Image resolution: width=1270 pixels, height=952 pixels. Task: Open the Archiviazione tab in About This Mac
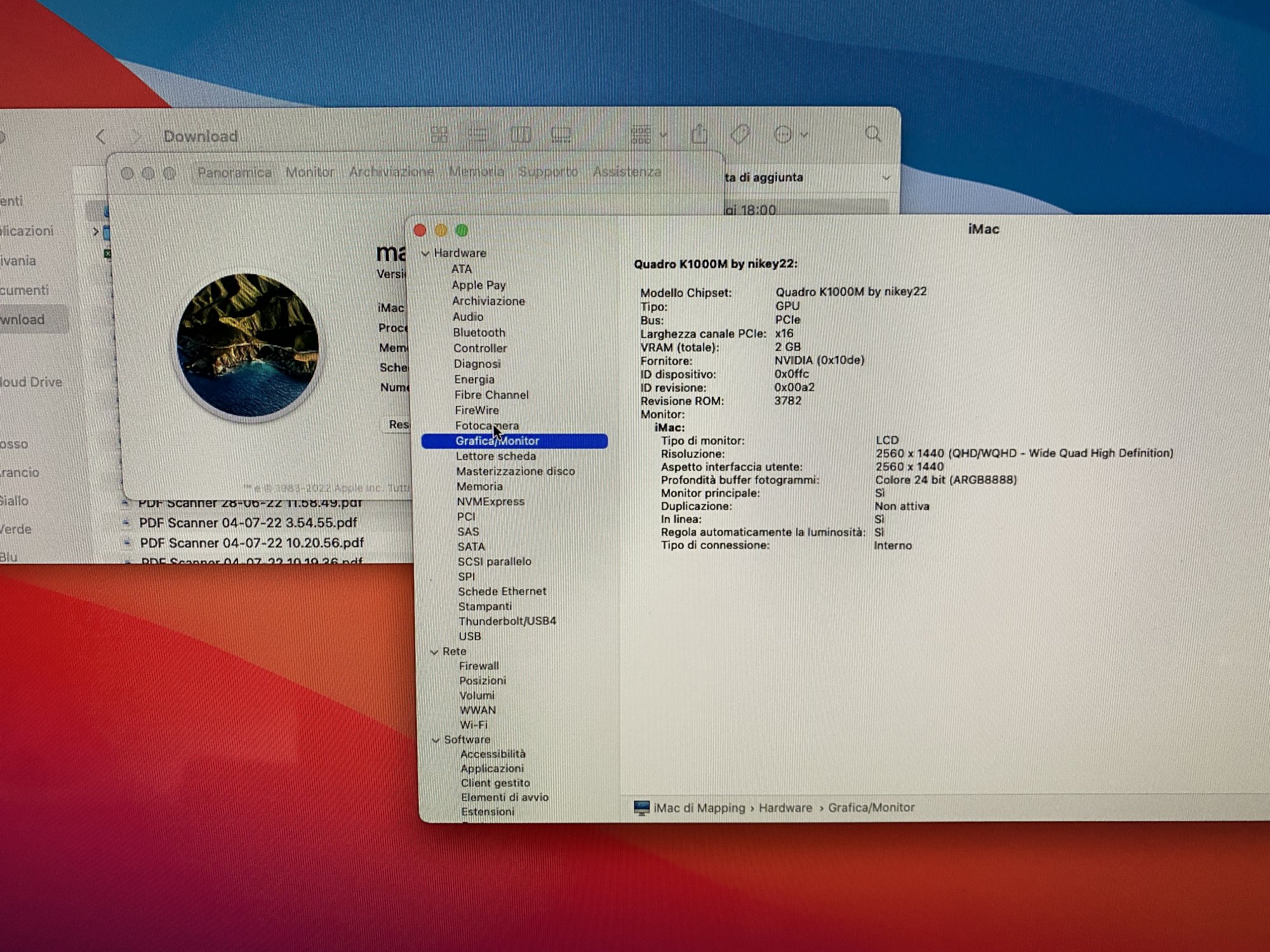click(x=391, y=172)
